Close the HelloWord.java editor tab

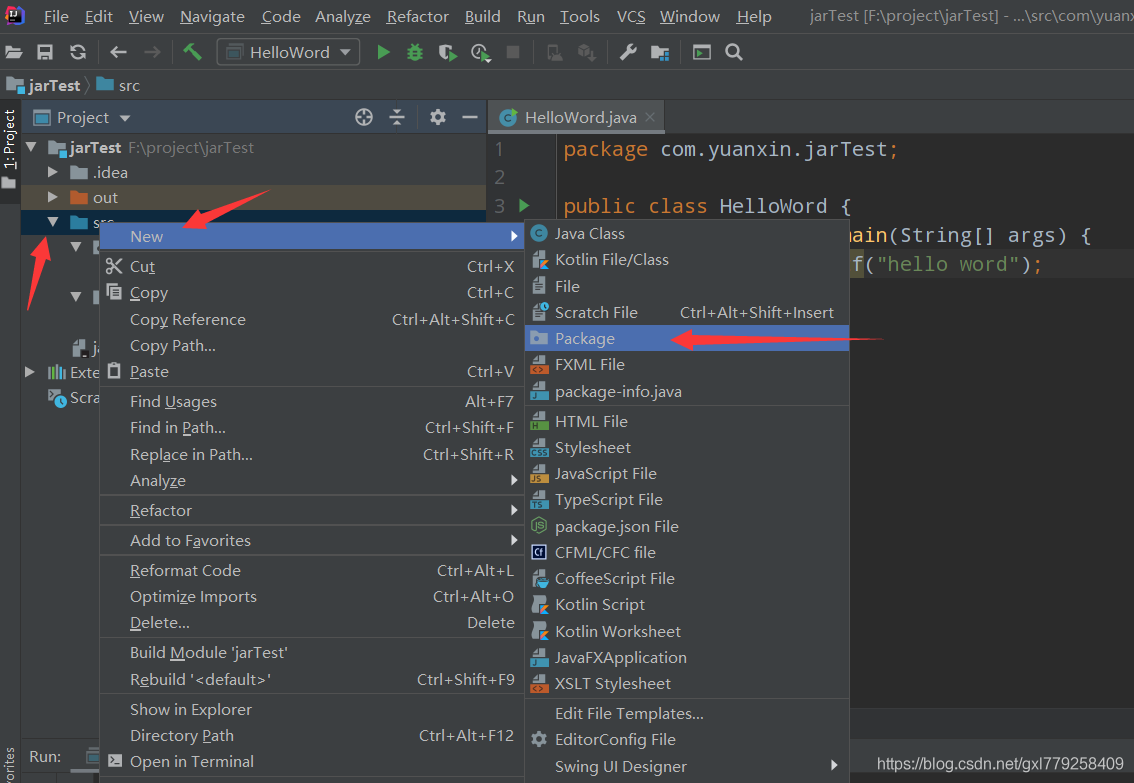(x=650, y=117)
